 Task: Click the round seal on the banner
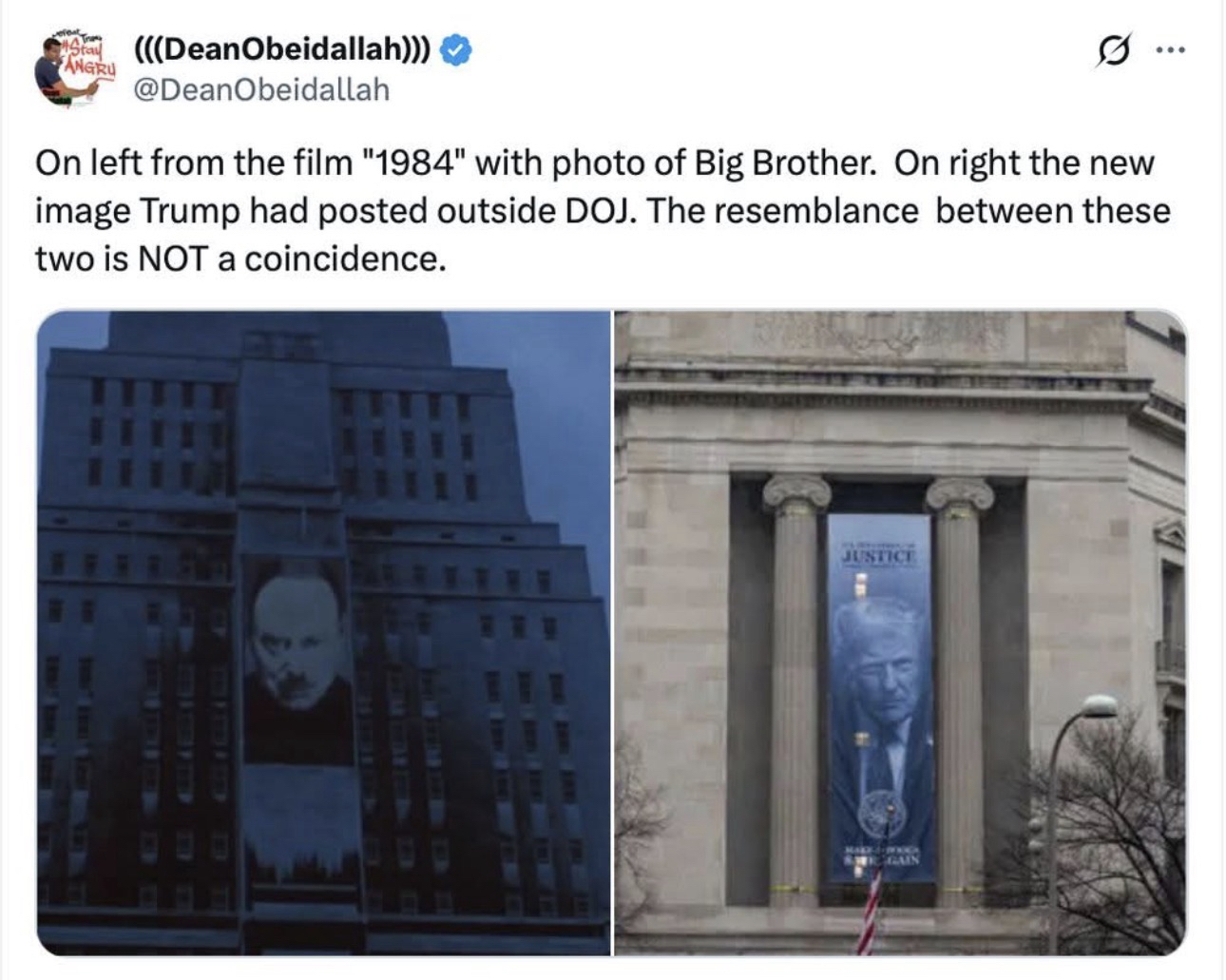point(880,814)
